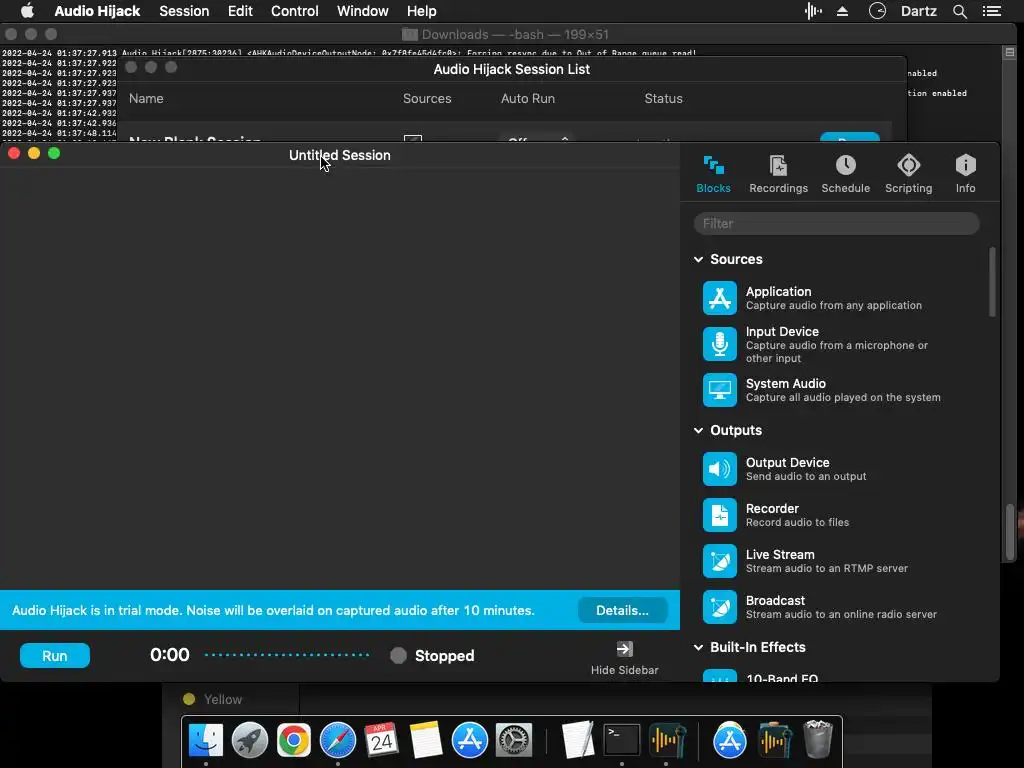Open the Info sidebar tab

click(x=965, y=174)
